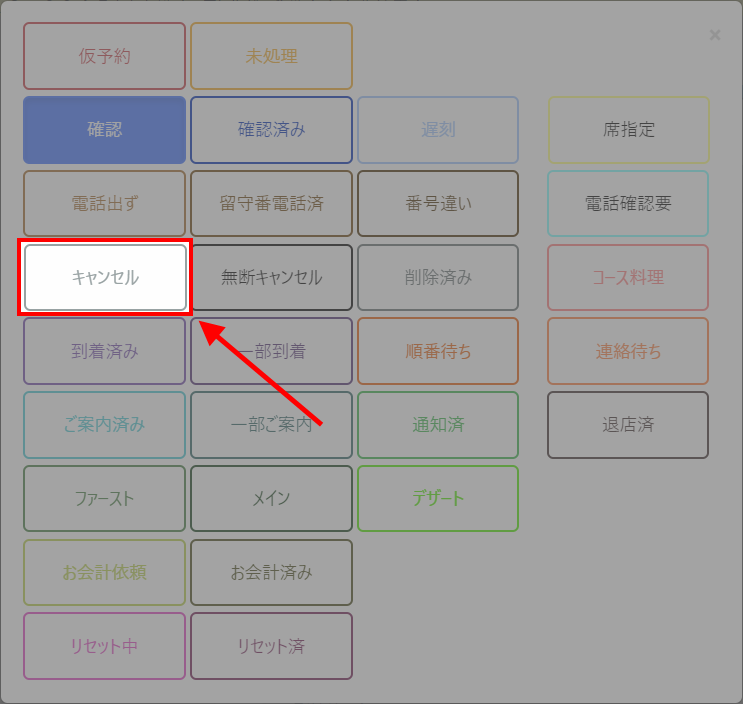Close the status dialog with X
The height and width of the screenshot is (704, 743).
coord(714,35)
